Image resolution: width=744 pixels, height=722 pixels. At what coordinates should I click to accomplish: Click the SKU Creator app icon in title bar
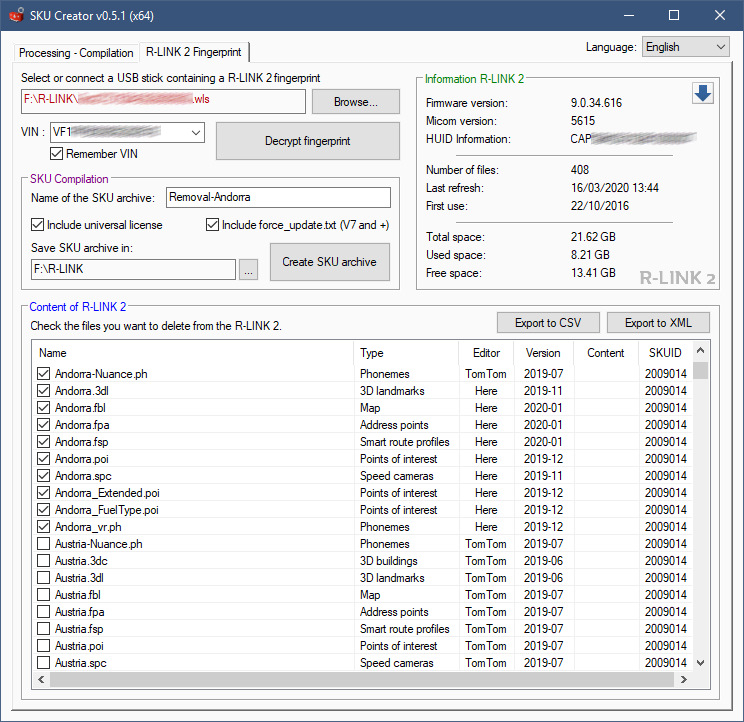coord(16,16)
